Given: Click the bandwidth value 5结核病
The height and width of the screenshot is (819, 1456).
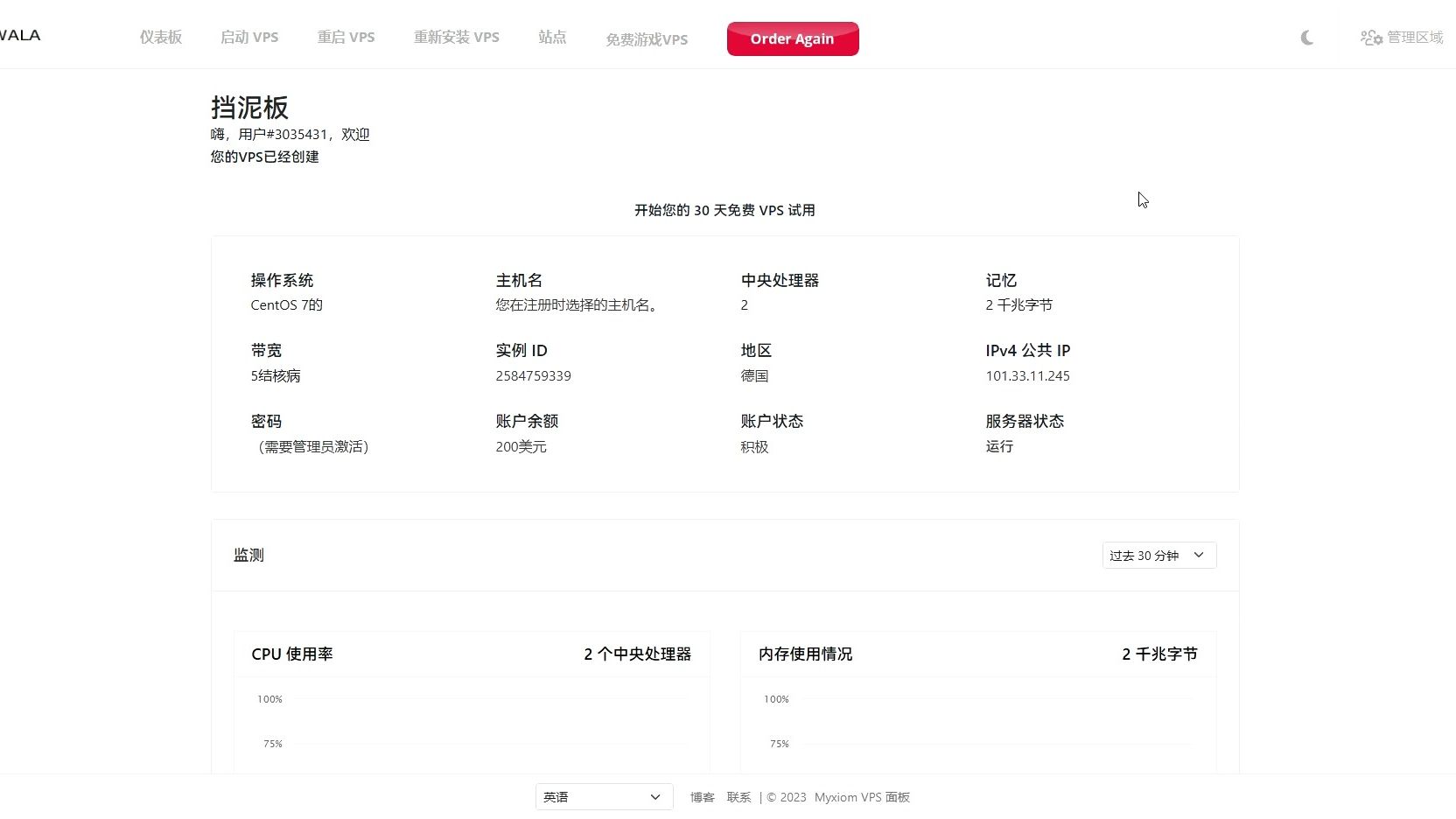Looking at the screenshot, I should tap(276, 375).
